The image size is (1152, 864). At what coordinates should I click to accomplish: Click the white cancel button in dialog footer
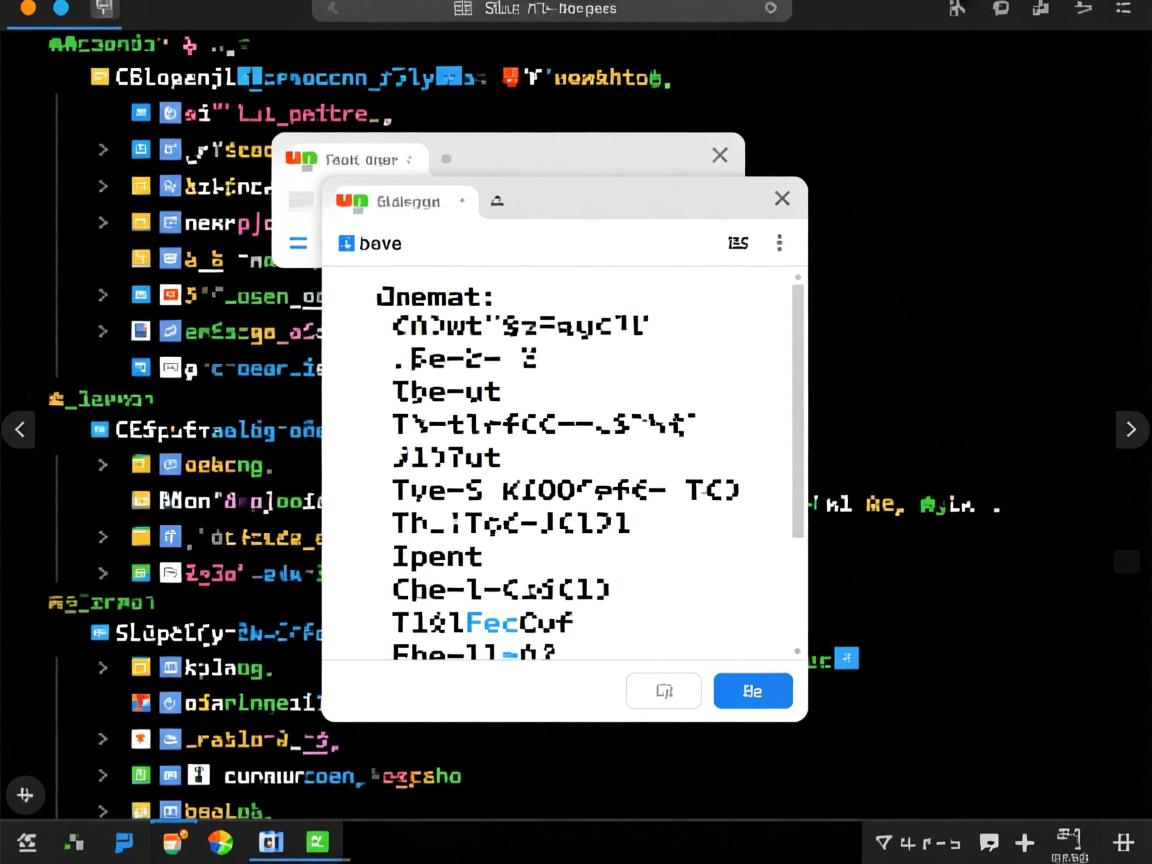[x=663, y=691]
